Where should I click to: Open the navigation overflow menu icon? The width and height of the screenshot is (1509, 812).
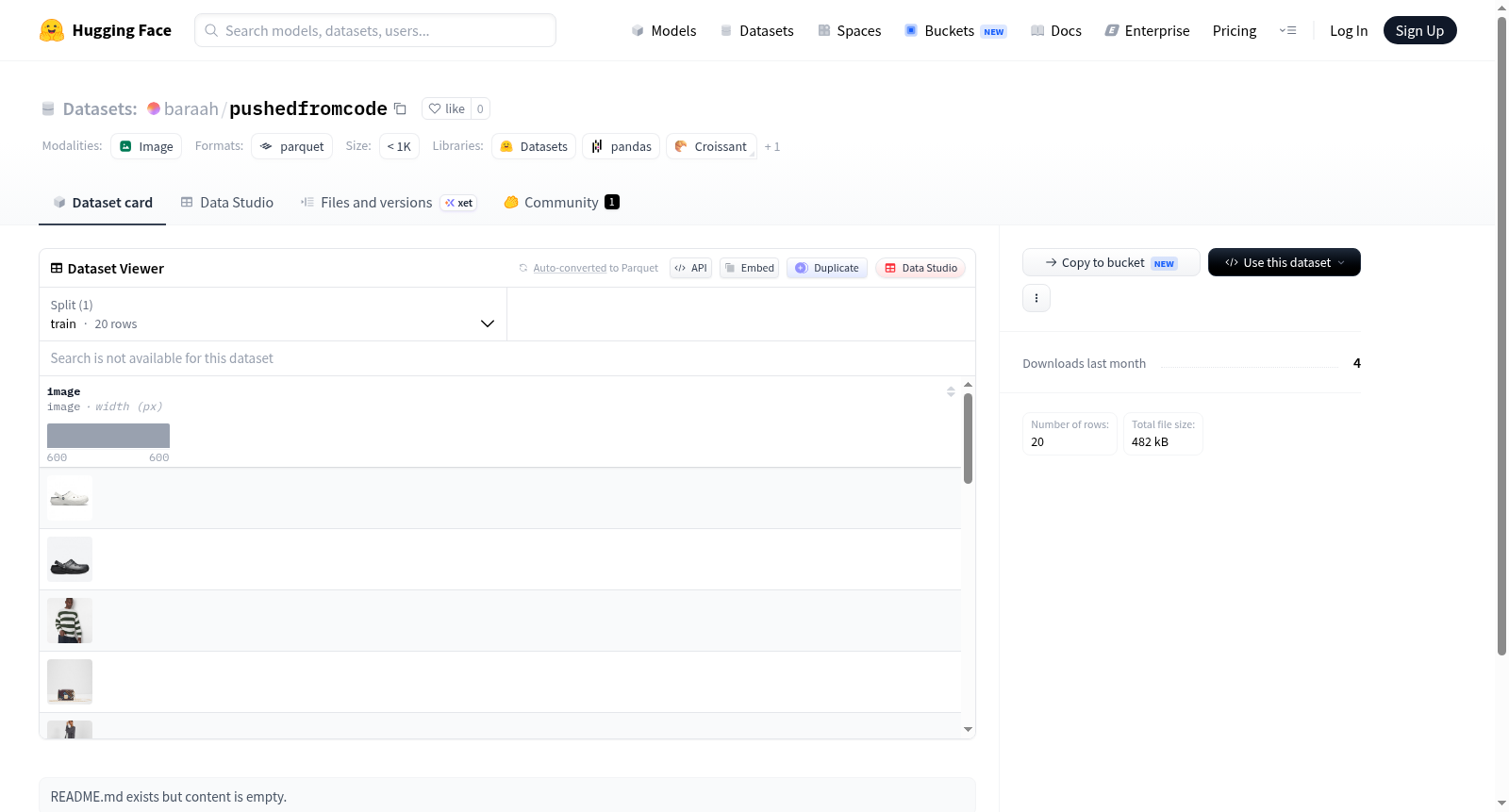[x=1287, y=30]
